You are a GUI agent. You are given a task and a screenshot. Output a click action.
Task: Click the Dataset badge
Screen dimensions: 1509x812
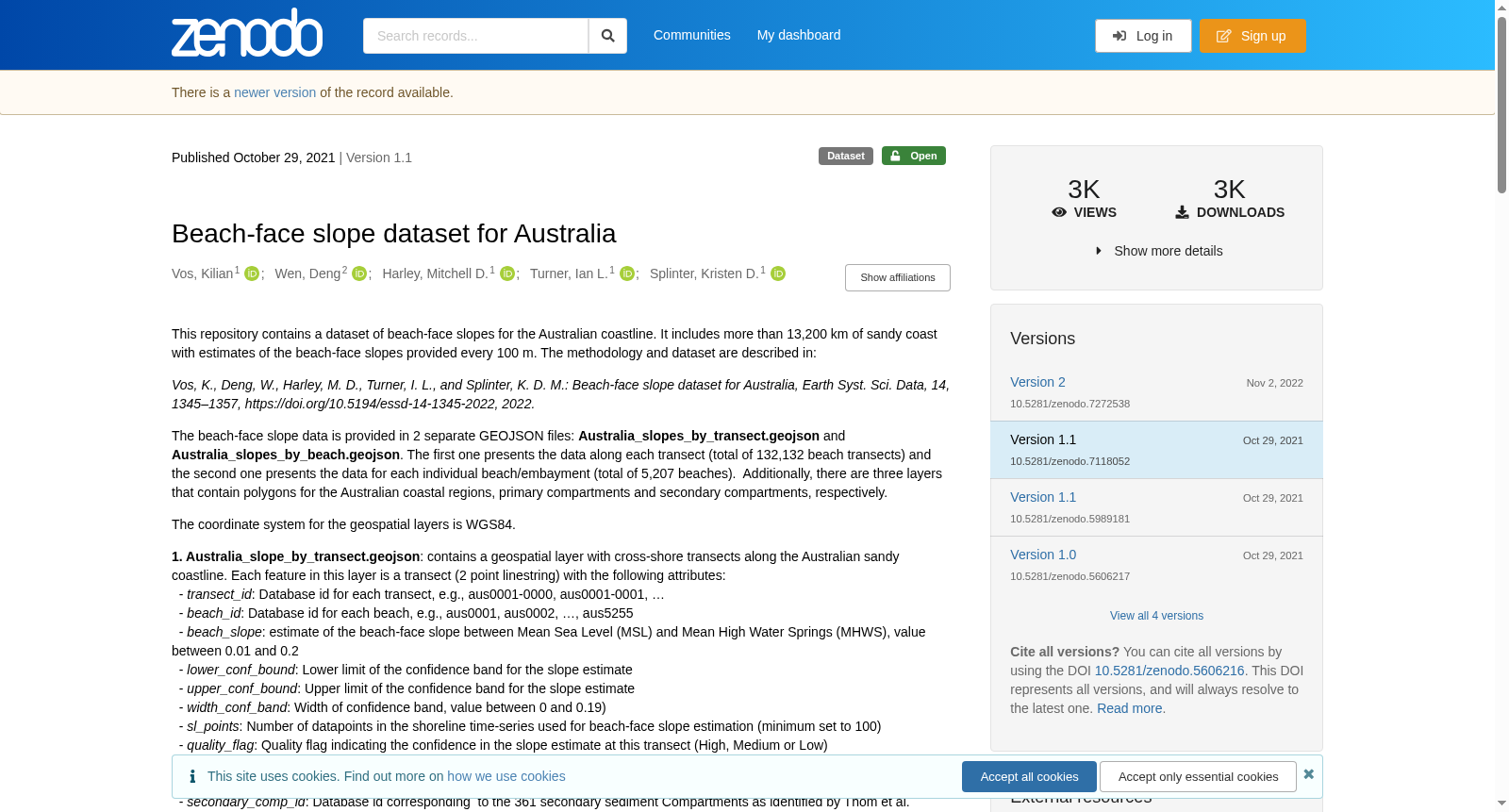[846, 156]
